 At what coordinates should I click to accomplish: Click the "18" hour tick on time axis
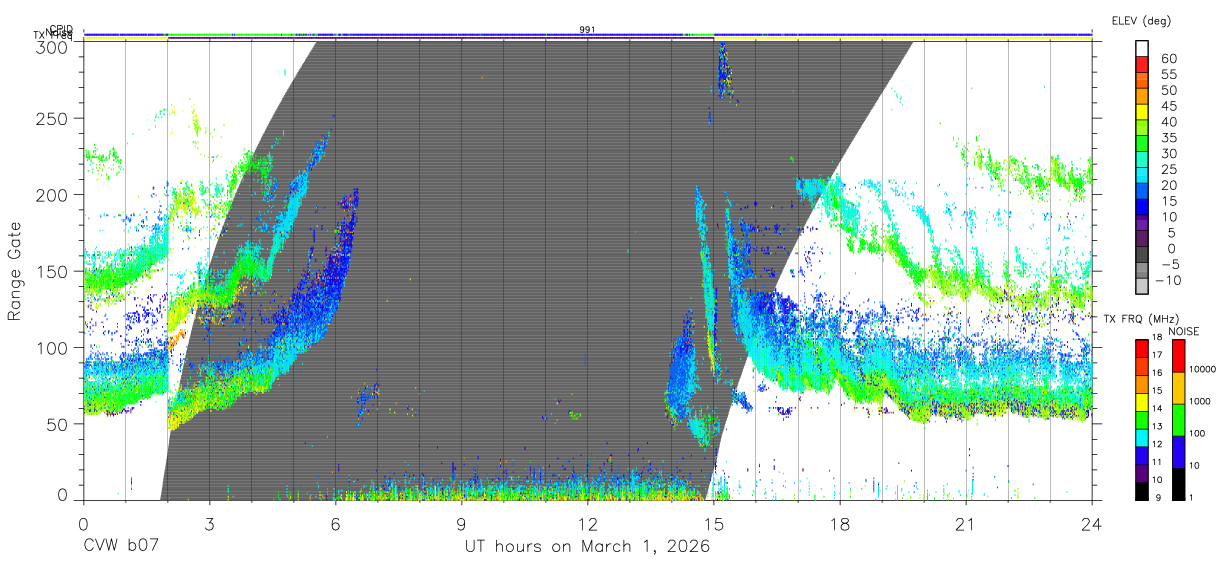840,523
